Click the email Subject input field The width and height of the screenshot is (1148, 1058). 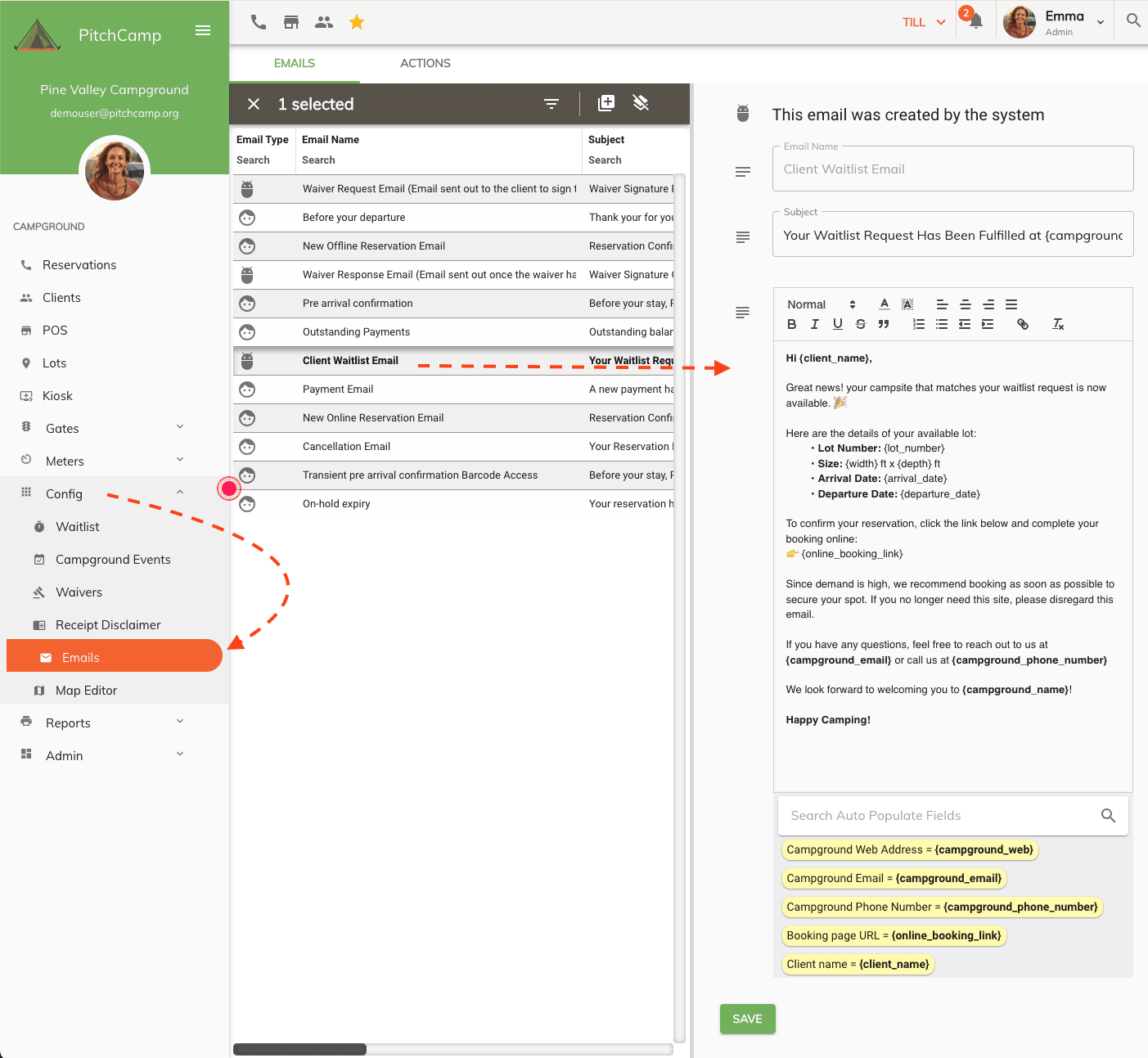pyautogui.click(x=953, y=235)
